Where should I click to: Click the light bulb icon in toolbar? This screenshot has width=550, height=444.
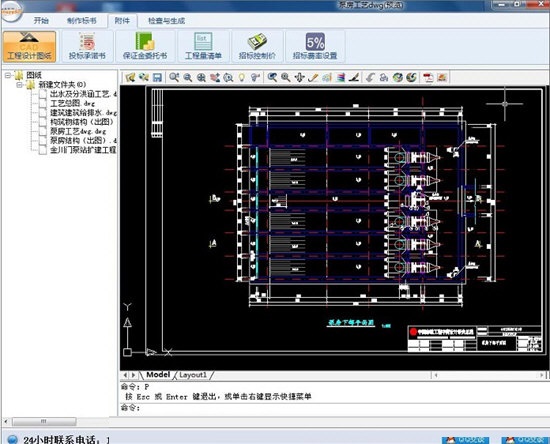242,77
